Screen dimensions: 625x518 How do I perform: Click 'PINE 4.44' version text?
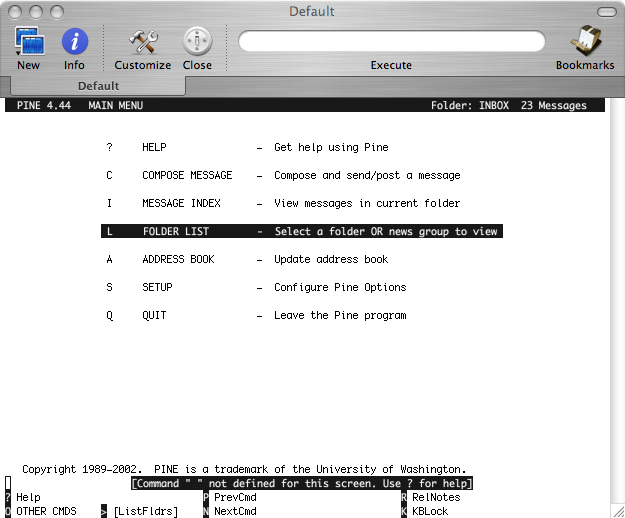[44, 106]
